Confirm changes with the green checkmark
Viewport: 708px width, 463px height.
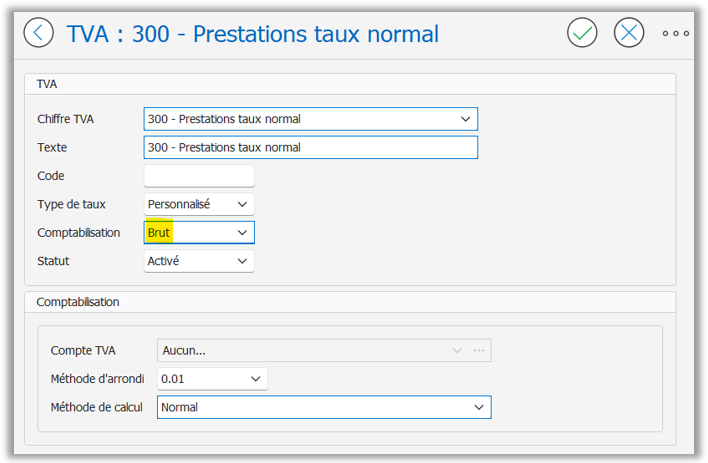click(582, 33)
